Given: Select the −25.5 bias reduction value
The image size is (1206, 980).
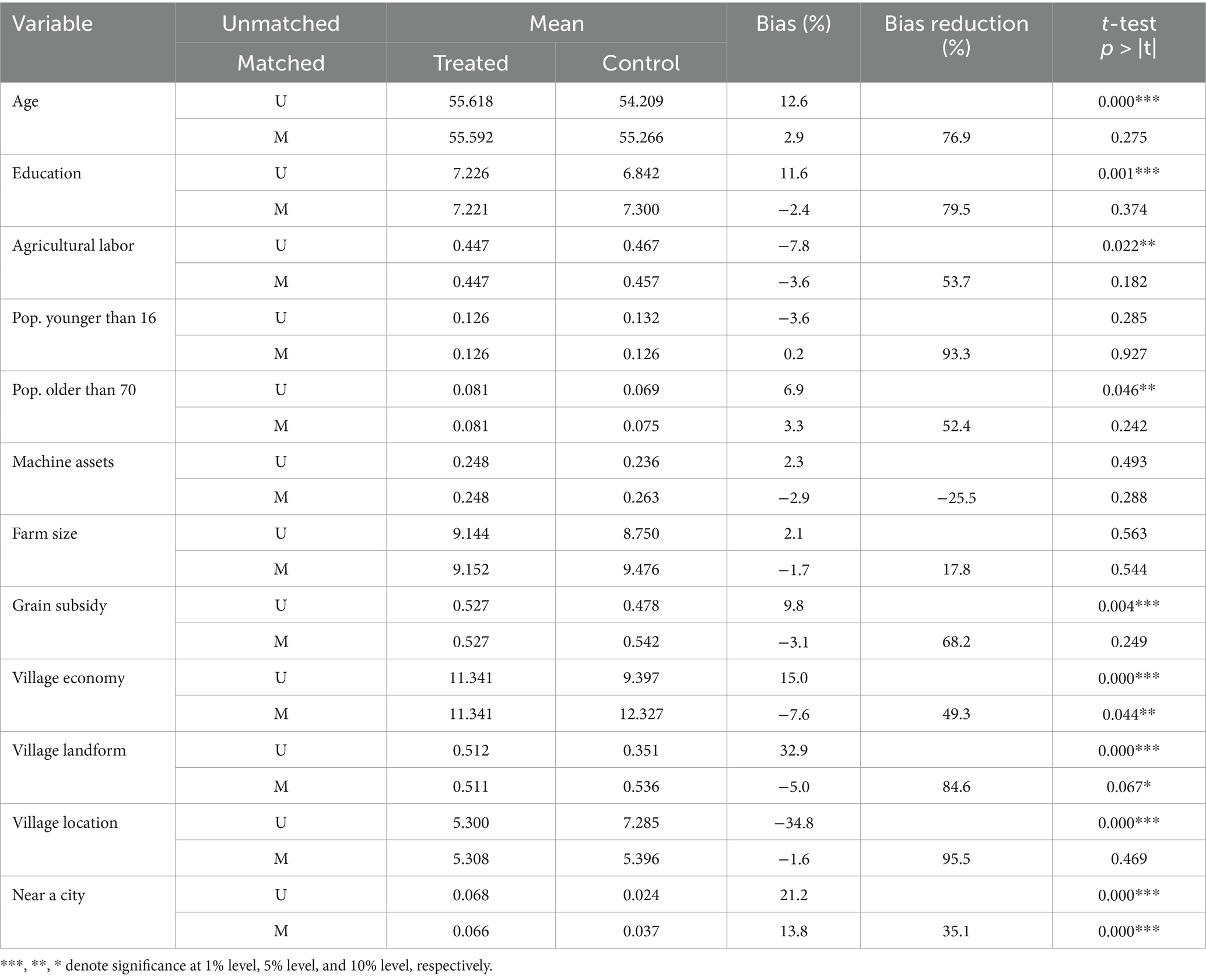Looking at the screenshot, I should click(956, 498).
